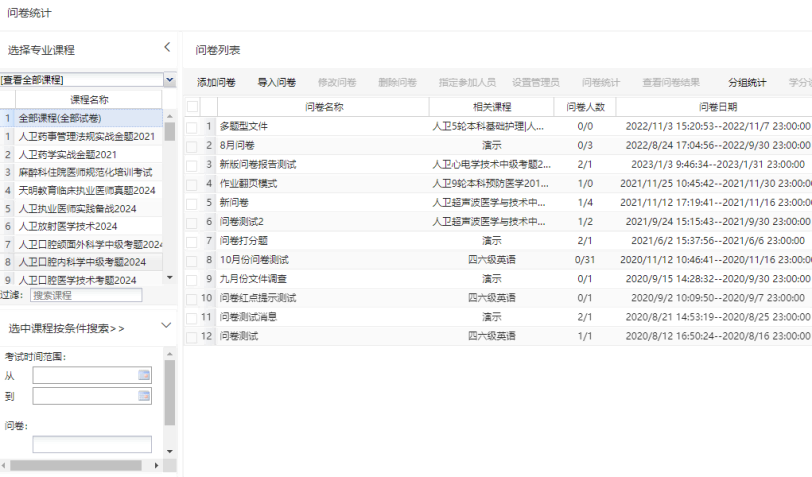The height and width of the screenshot is (477, 812).
Task: Click the left arrow on the horizontal scrollbar
Action: [x=6, y=465]
